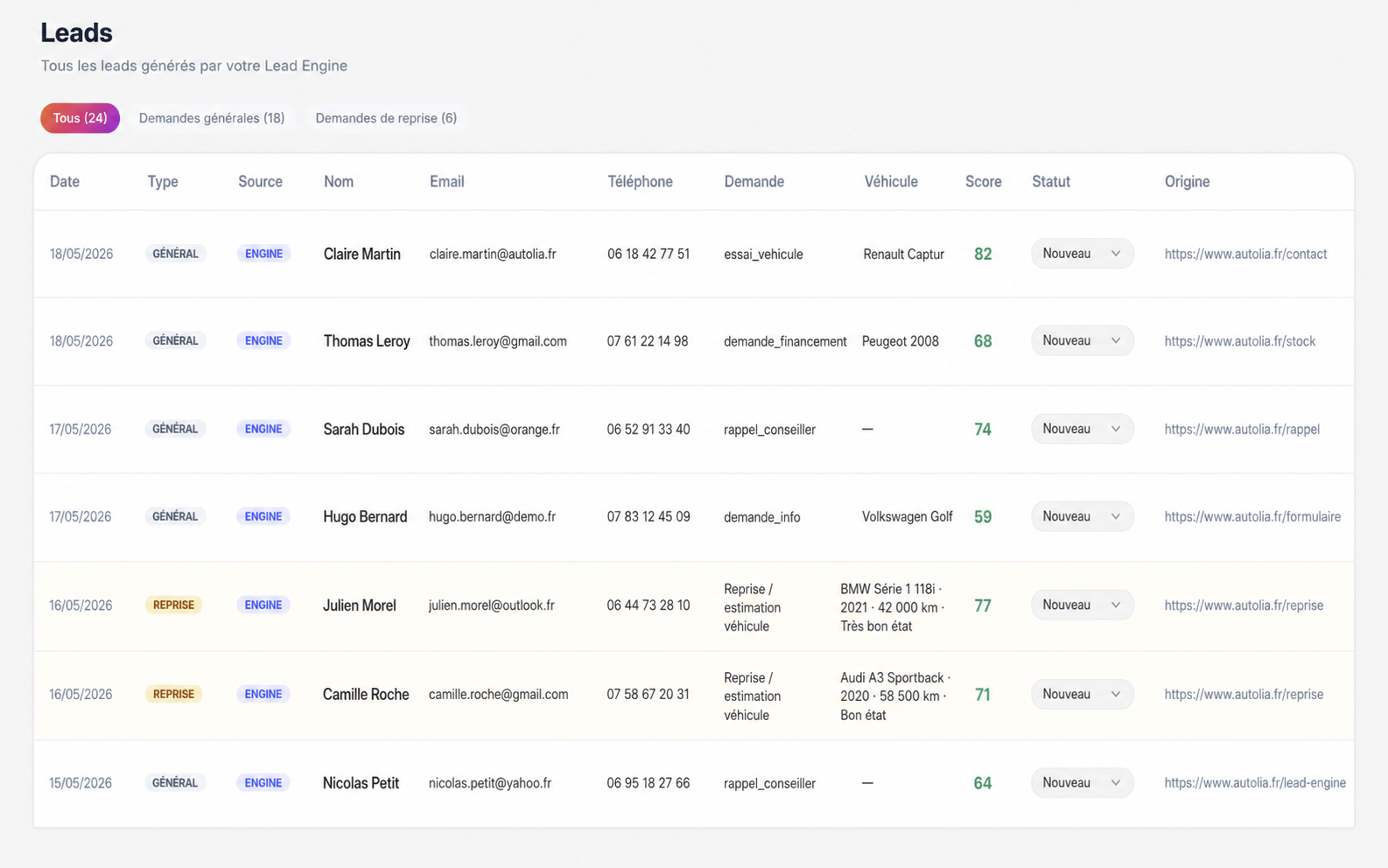Screen dimensions: 1388x868
Task: Click the Source column header
Action: point(260,181)
